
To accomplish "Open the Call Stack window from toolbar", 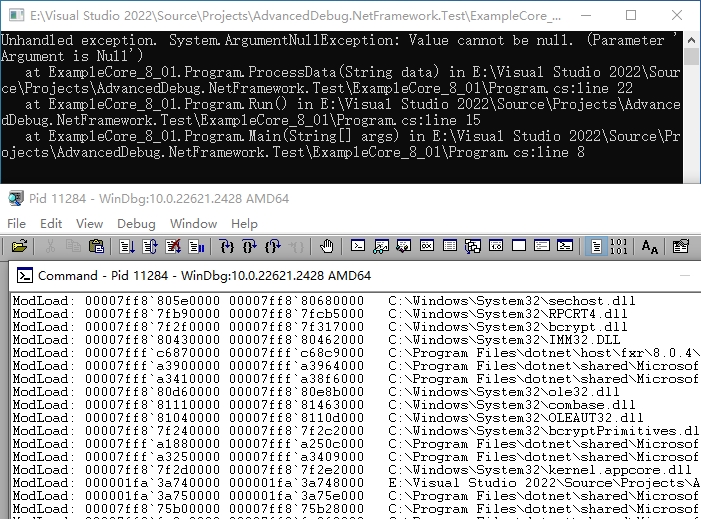I will pos(473,246).
